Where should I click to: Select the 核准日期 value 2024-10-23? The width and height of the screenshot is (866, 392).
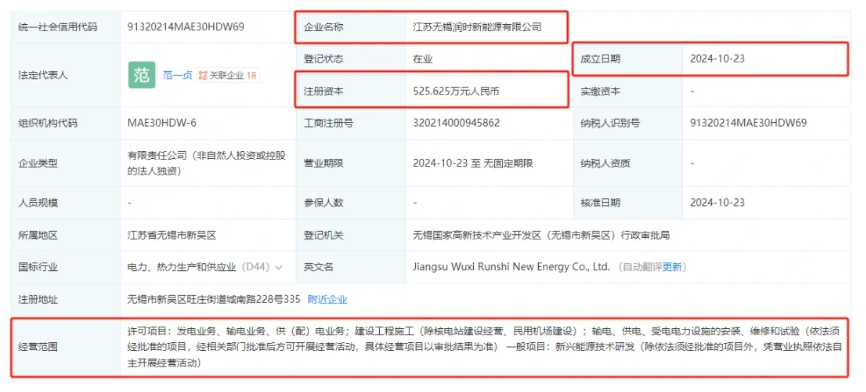coord(717,203)
